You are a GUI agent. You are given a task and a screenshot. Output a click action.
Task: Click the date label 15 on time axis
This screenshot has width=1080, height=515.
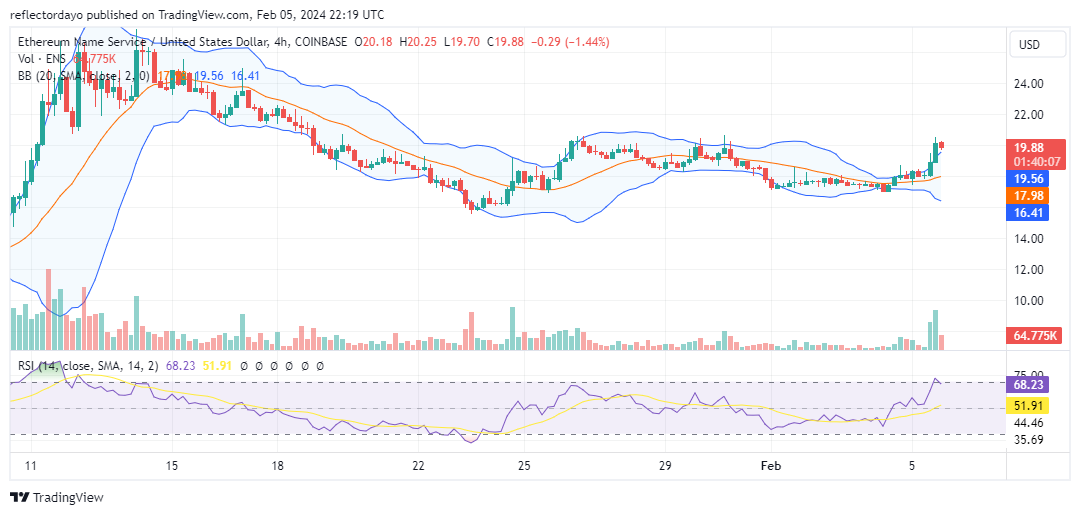(x=172, y=465)
